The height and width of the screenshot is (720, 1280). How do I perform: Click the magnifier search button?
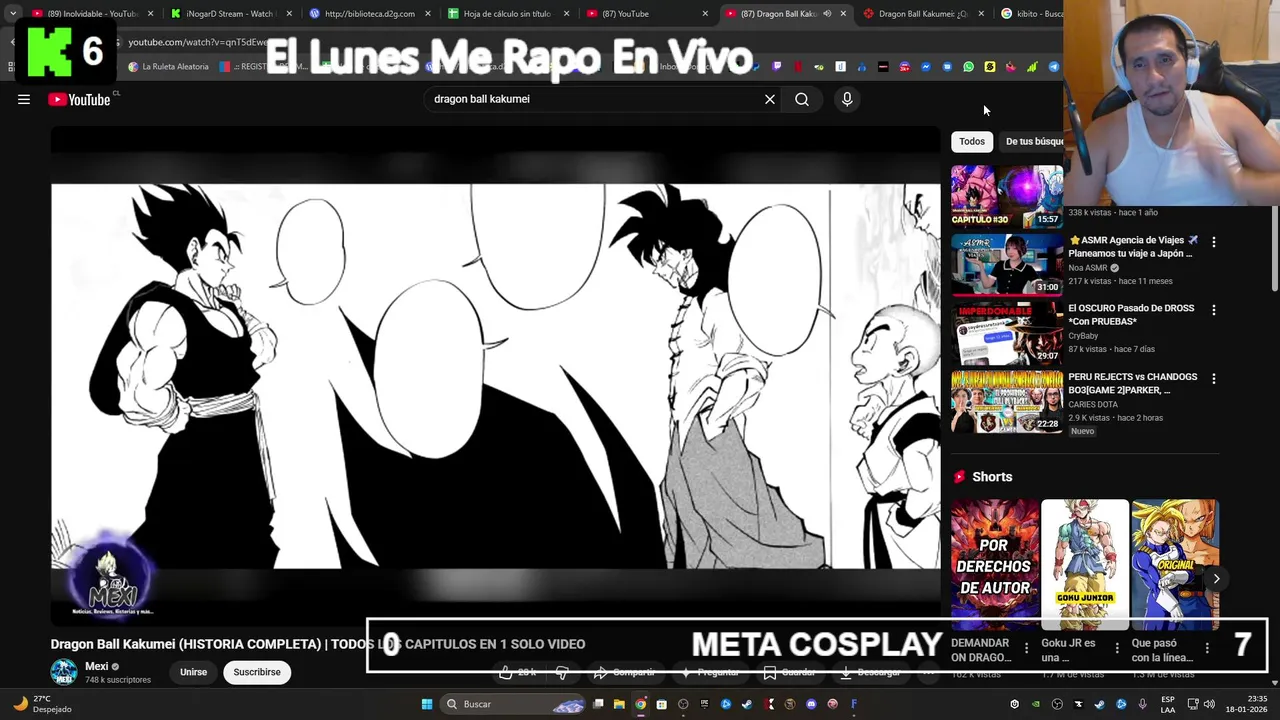pyautogui.click(x=802, y=99)
